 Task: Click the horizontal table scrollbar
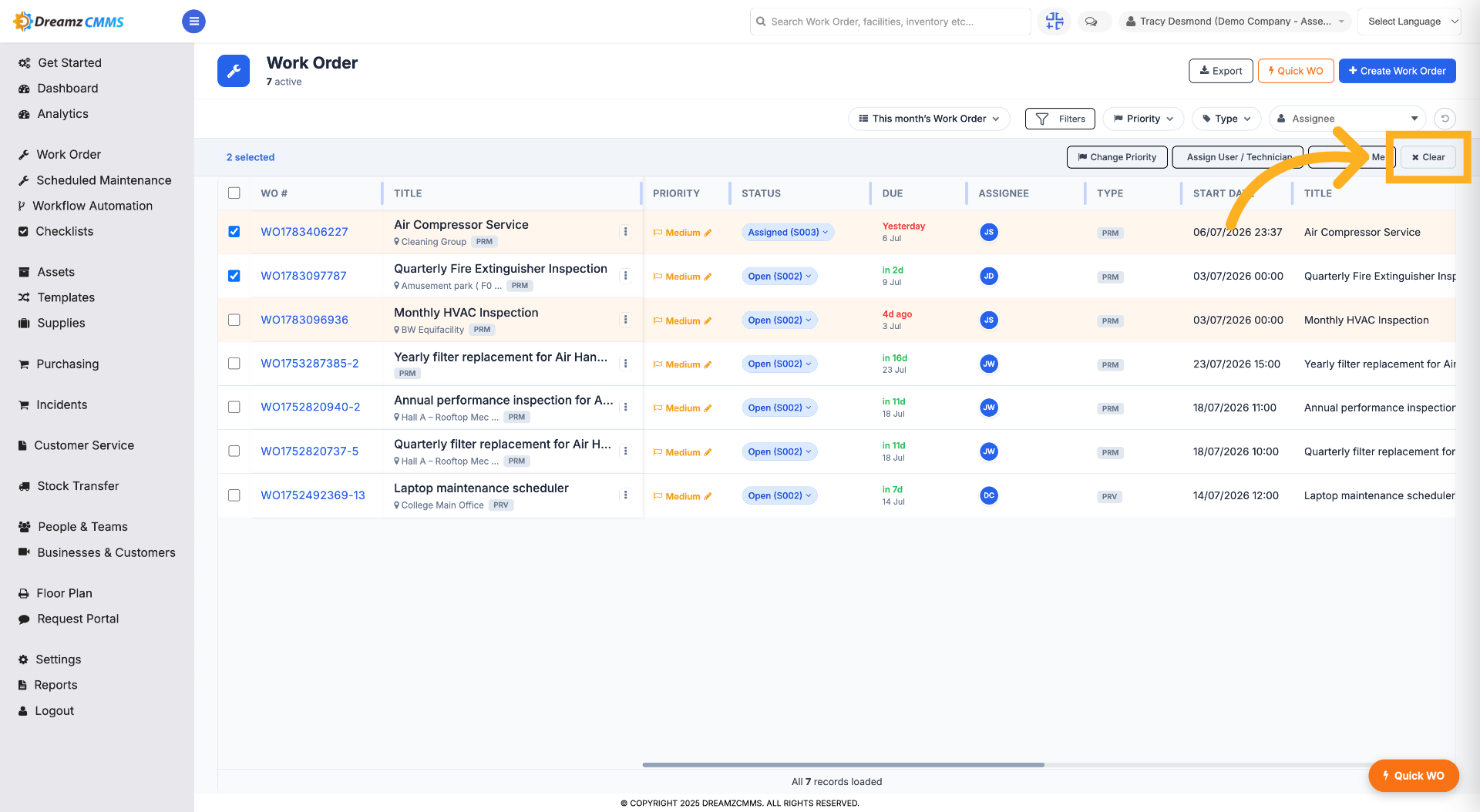(843, 765)
